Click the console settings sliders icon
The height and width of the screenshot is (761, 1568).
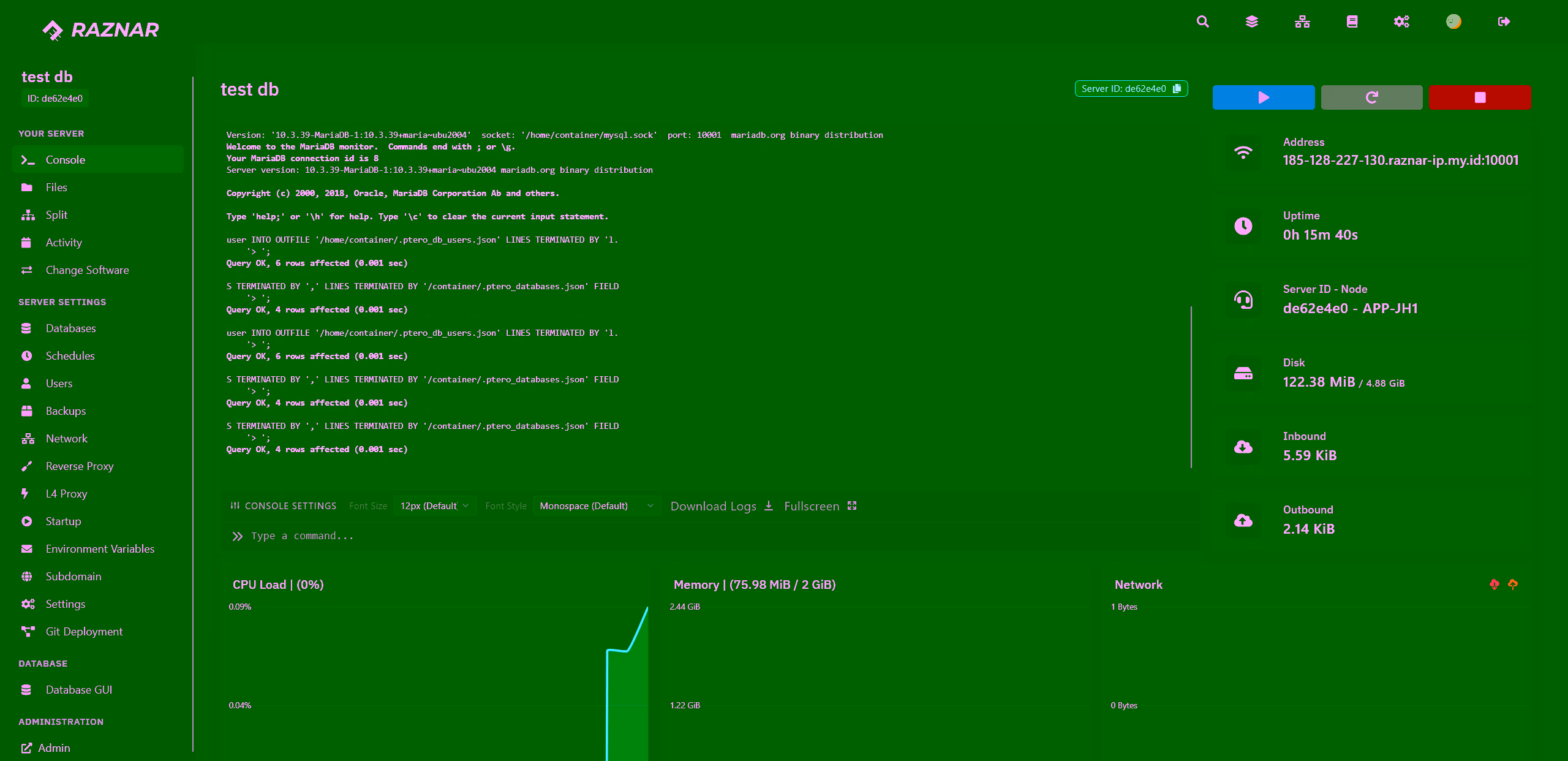coord(235,505)
